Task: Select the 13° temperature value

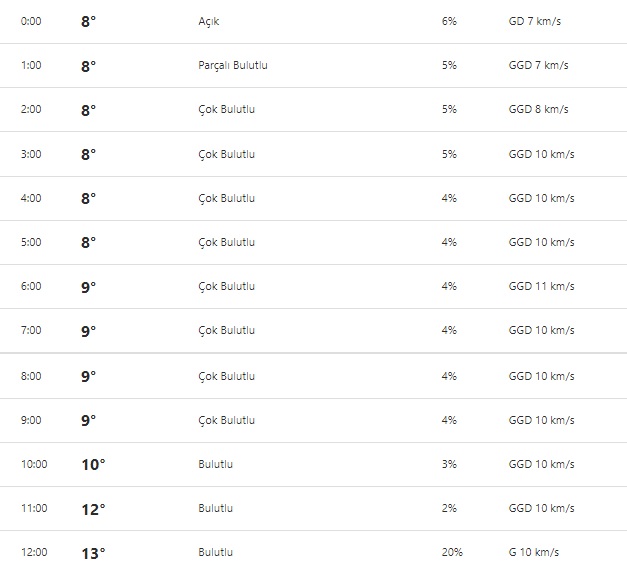Action: tap(93, 553)
